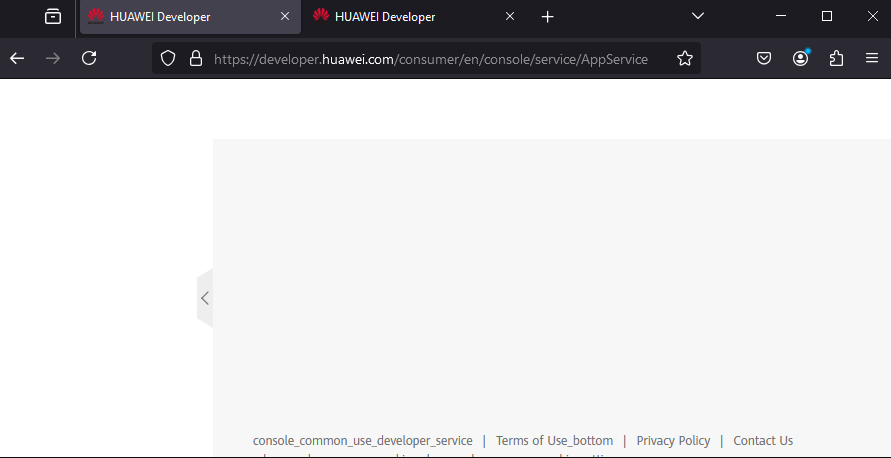Expand the list all tabs dropdown
The height and width of the screenshot is (458, 891).
(x=698, y=17)
